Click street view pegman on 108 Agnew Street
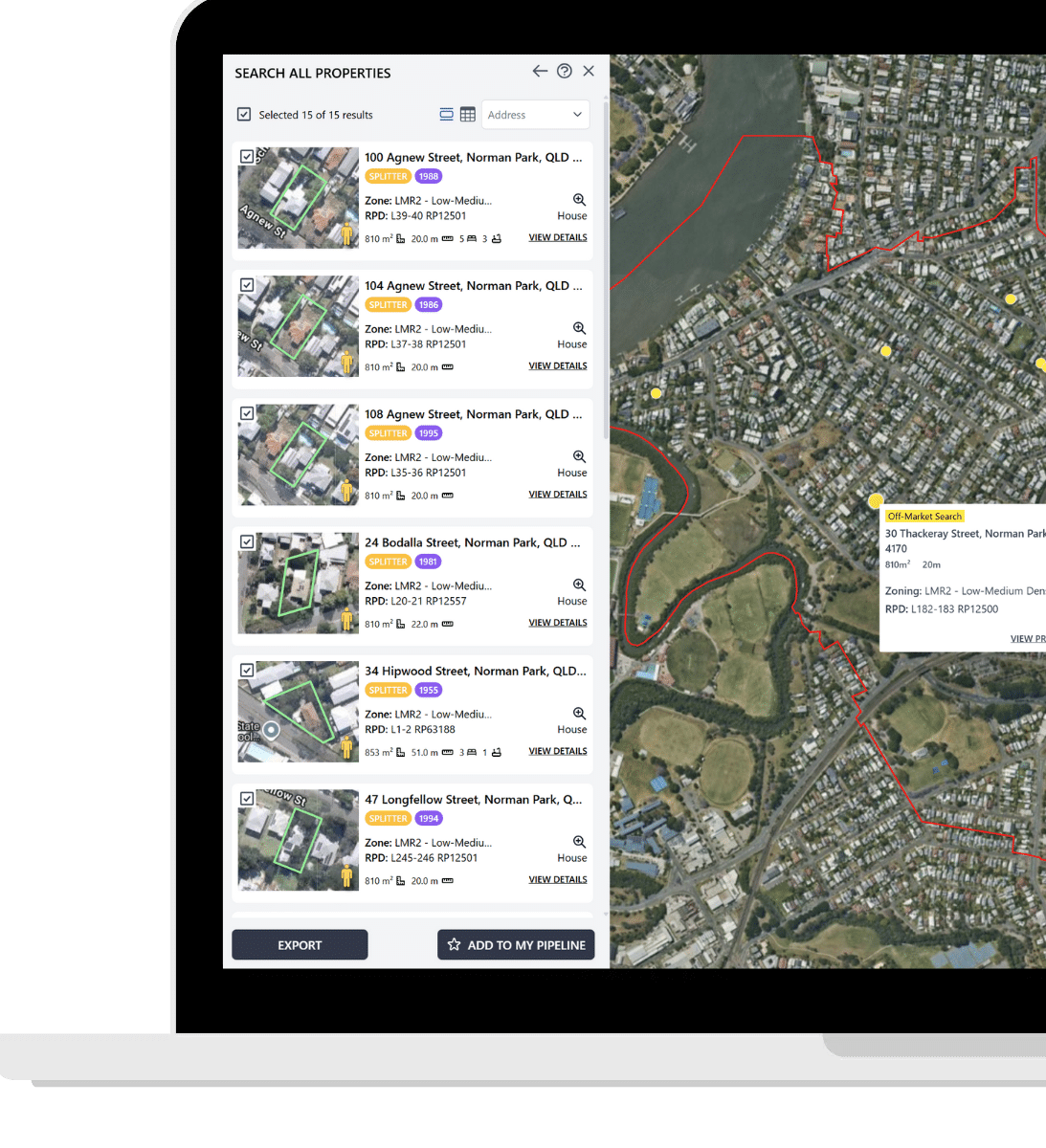 346,490
